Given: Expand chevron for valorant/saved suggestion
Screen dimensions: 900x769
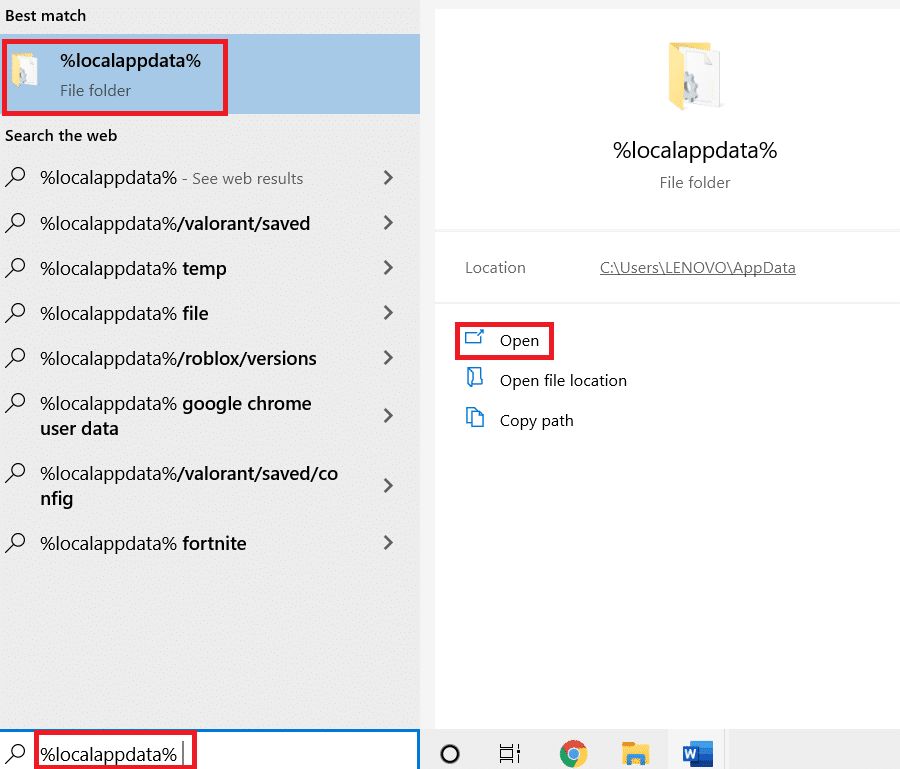Looking at the screenshot, I should coord(389,223).
